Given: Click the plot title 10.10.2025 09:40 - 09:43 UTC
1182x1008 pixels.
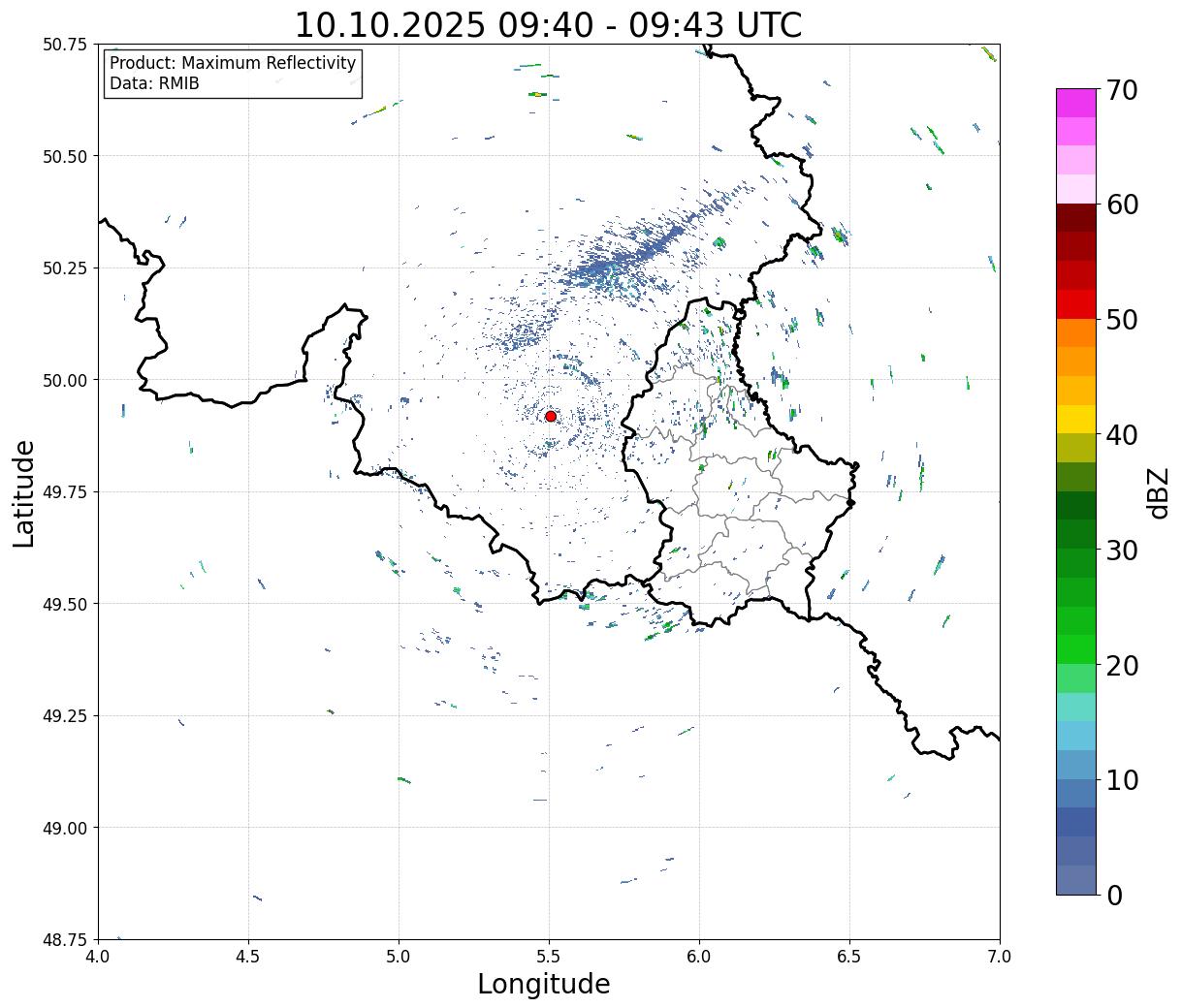Looking at the screenshot, I should tap(548, 25).
